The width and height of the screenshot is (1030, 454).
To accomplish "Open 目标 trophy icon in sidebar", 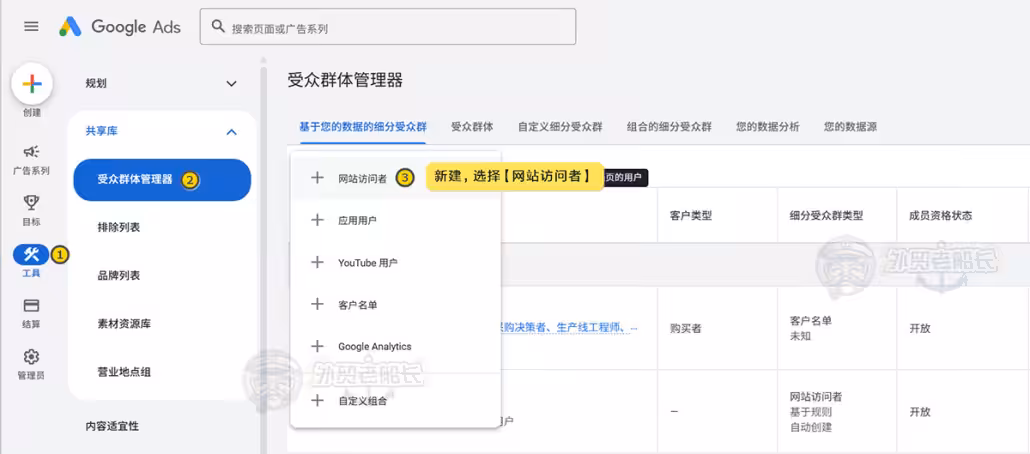I will point(32,202).
